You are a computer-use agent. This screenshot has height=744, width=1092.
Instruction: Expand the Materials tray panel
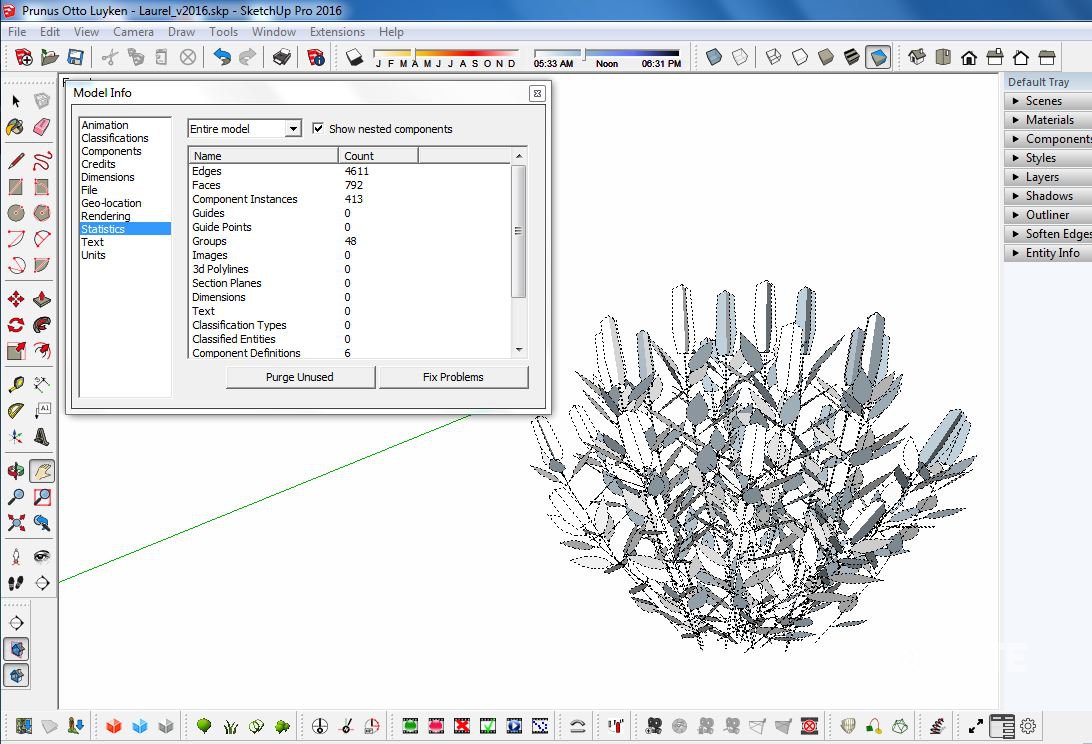pos(1049,120)
